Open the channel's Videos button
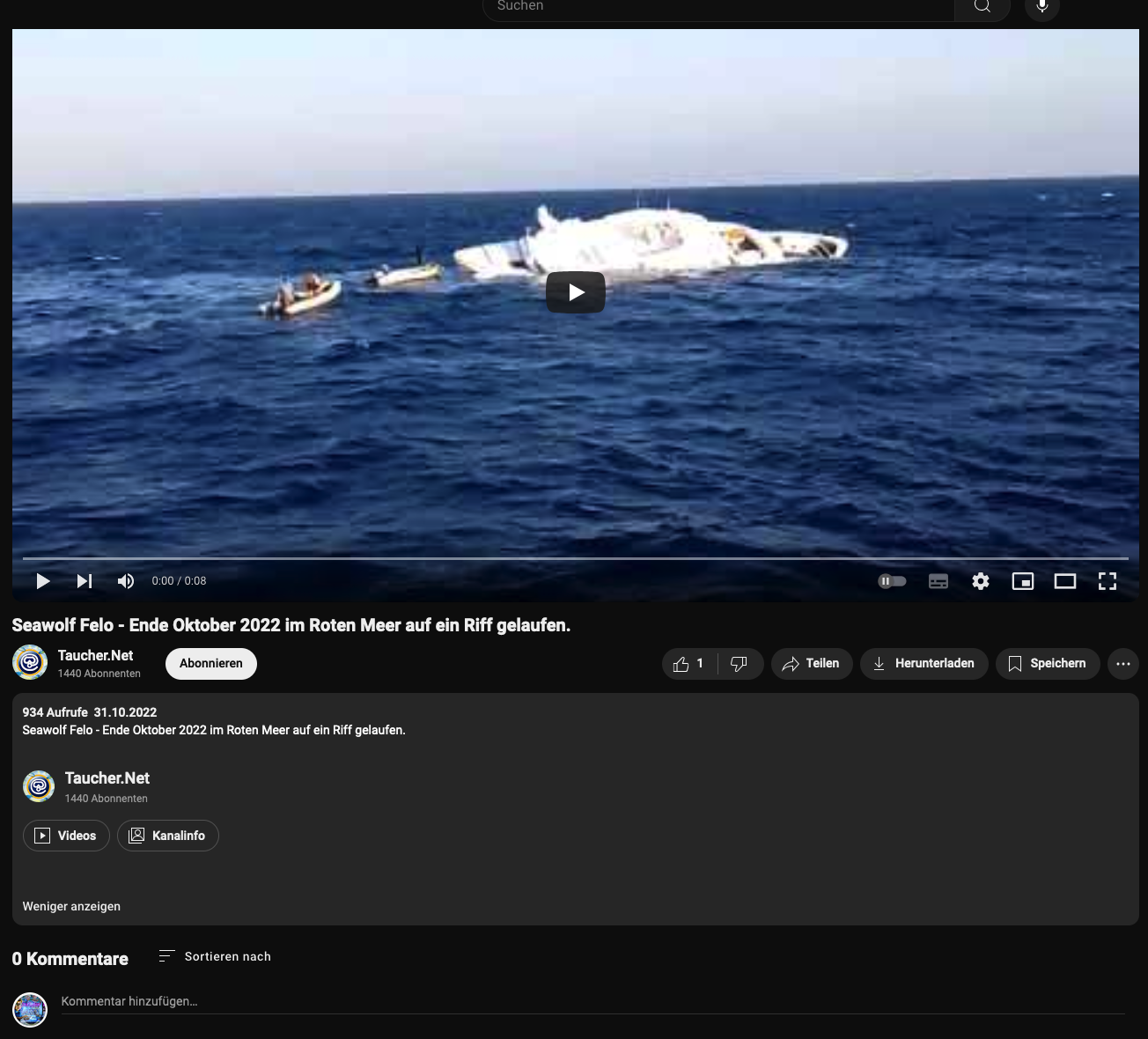 tap(66, 836)
